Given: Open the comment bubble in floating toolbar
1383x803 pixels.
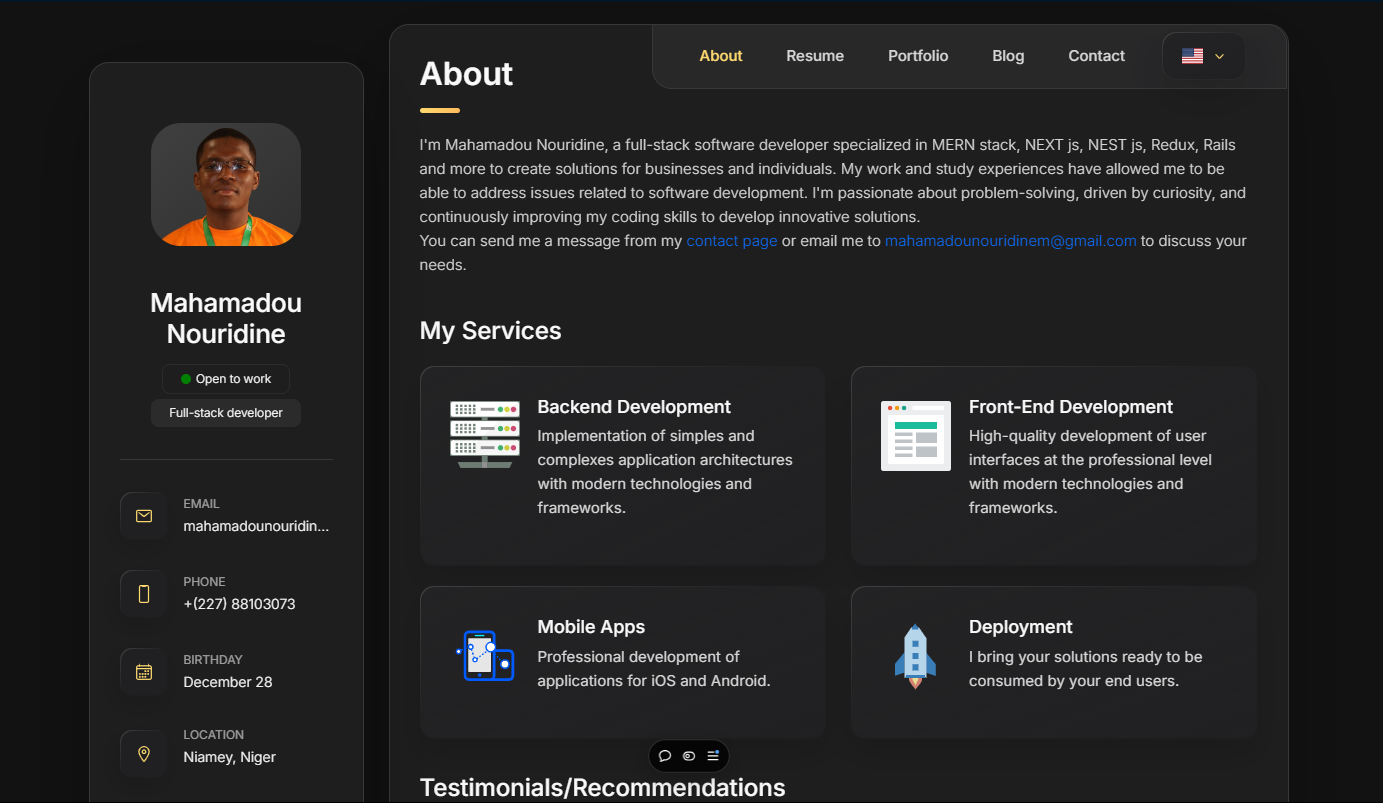Looking at the screenshot, I should click(x=665, y=756).
